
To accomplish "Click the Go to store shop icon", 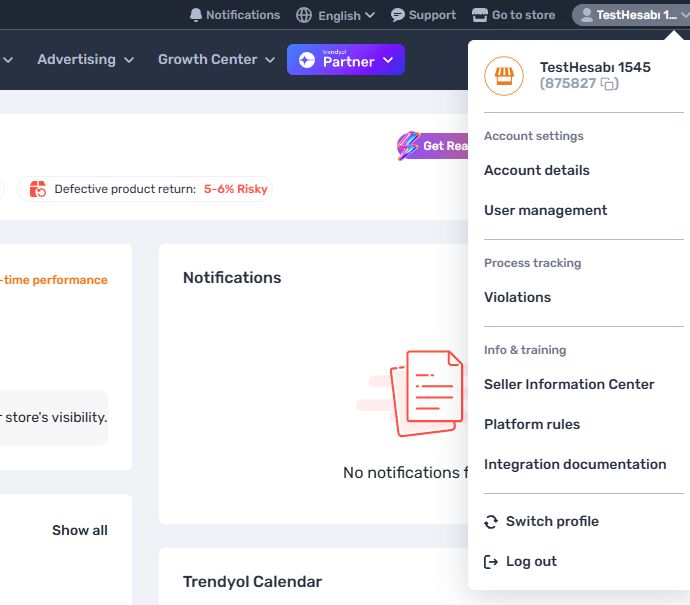I will click(480, 15).
